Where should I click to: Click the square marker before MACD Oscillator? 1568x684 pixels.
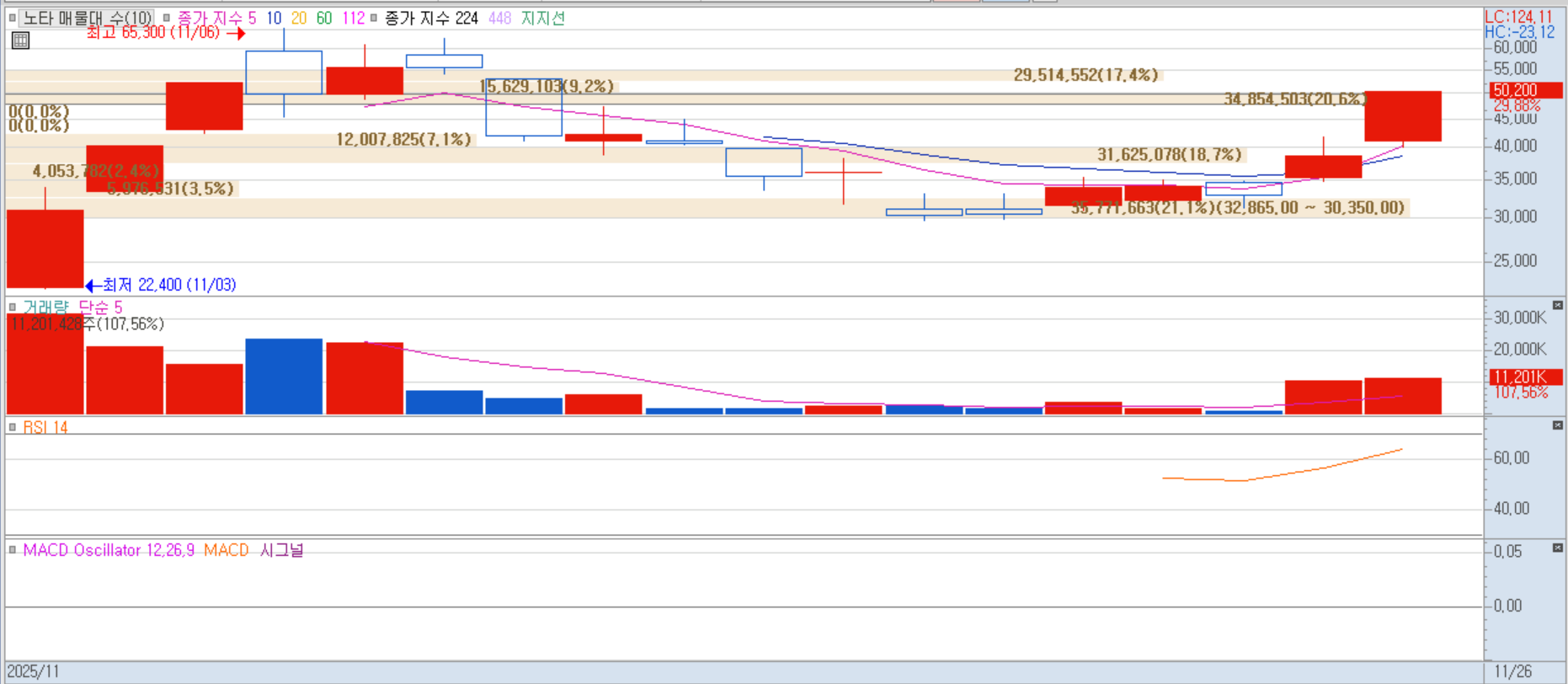pyautogui.click(x=13, y=549)
